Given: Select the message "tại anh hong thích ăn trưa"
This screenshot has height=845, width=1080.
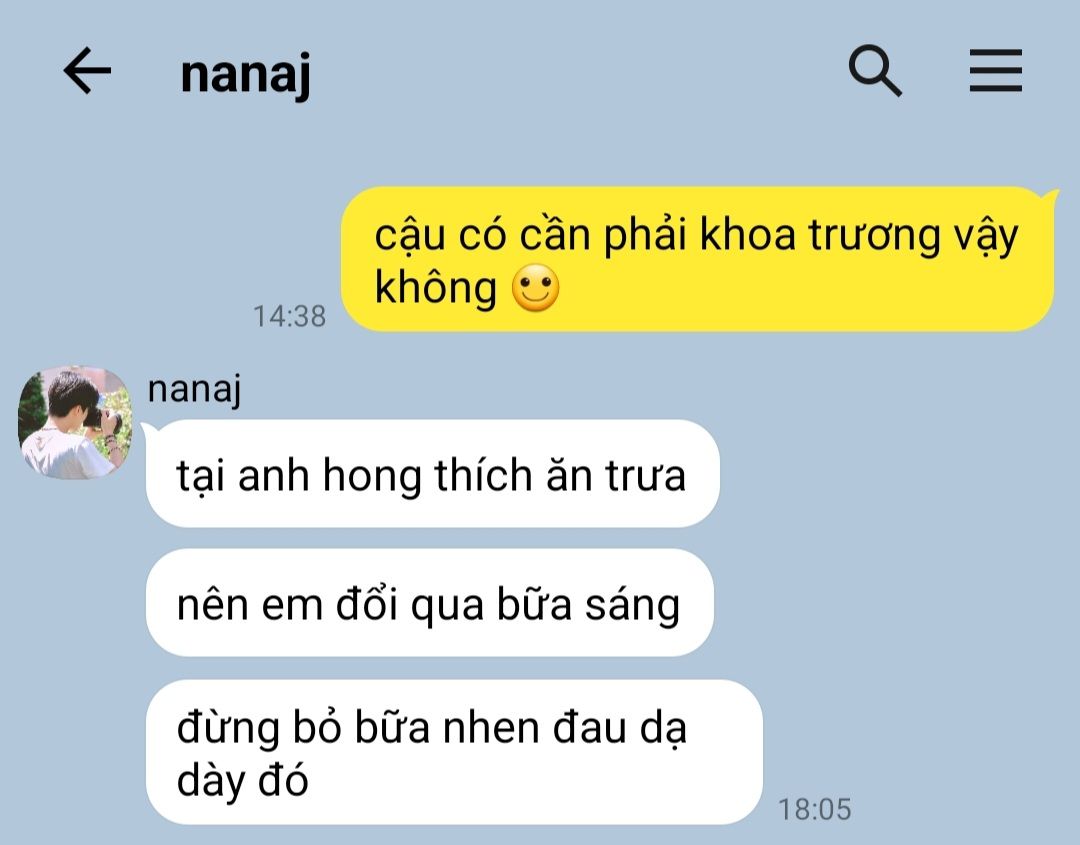Looking at the screenshot, I should pyautogui.click(x=433, y=474).
